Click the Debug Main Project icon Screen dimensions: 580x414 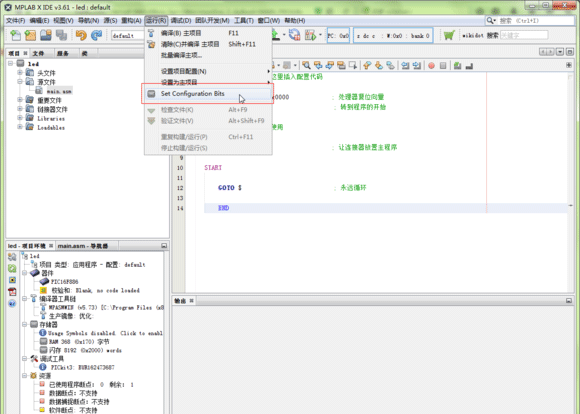pyautogui.click(x=310, y=35)
